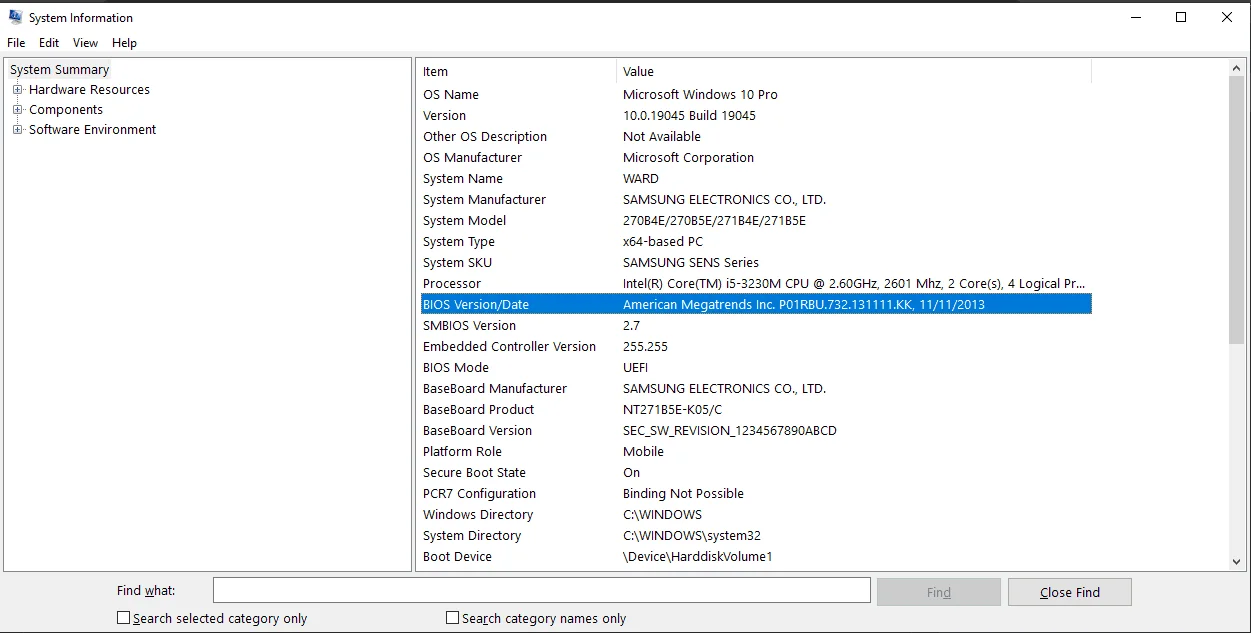Select the SMBIOS Version row
Screen dimensions: 1251x633
756,325
